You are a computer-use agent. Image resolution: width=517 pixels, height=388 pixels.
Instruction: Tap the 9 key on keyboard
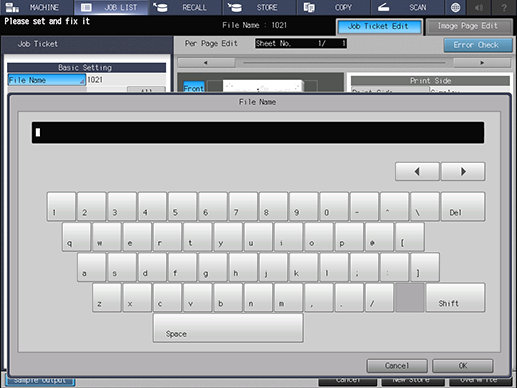(x=304, y=206)
